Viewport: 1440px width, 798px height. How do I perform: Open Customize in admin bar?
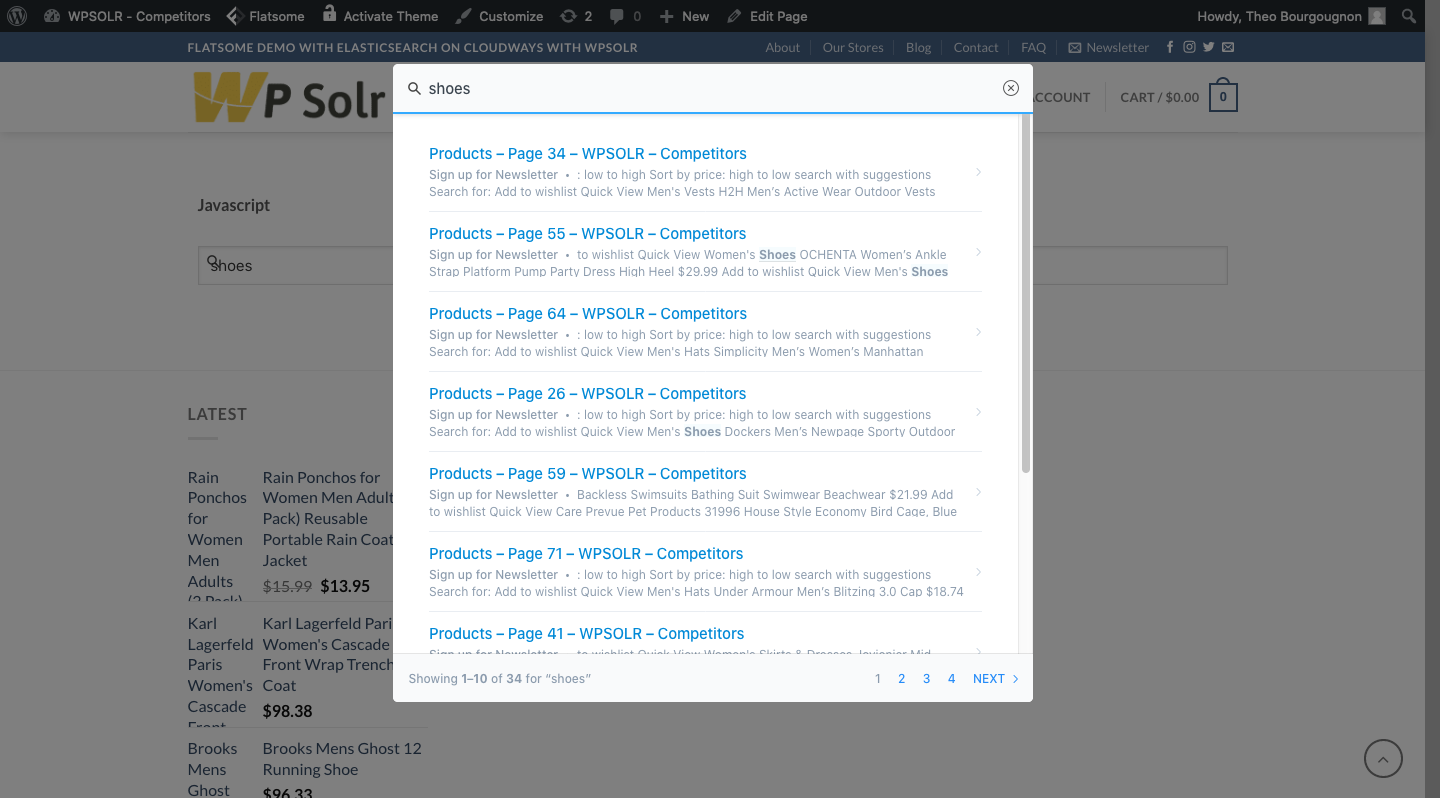click(x=499, y=16)
